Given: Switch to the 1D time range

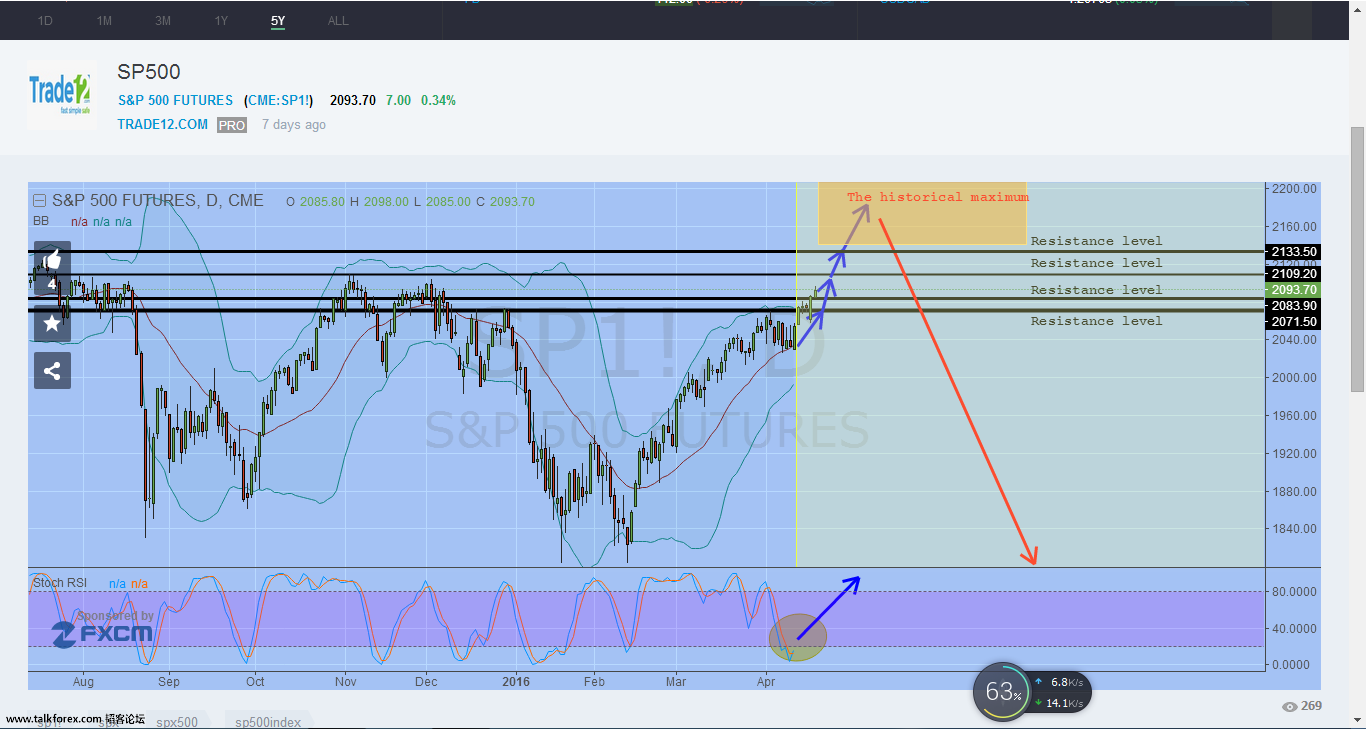Looking at the screenshot, I should click(x=45, y=20).
